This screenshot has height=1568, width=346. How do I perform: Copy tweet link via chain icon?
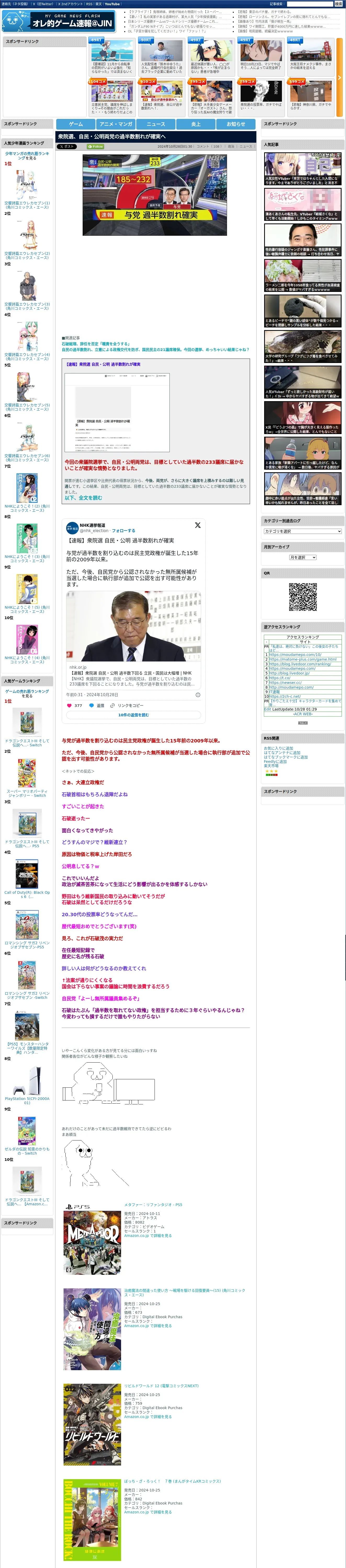coord(112,706)
